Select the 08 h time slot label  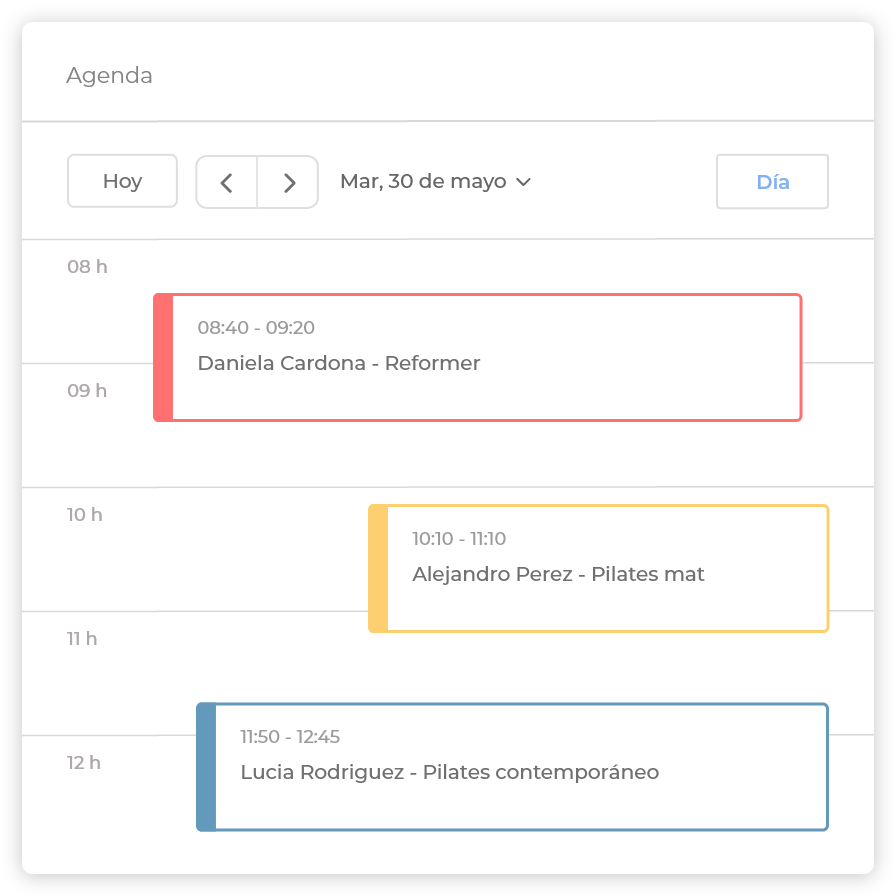pyautogui.click(x=87, y=267)
